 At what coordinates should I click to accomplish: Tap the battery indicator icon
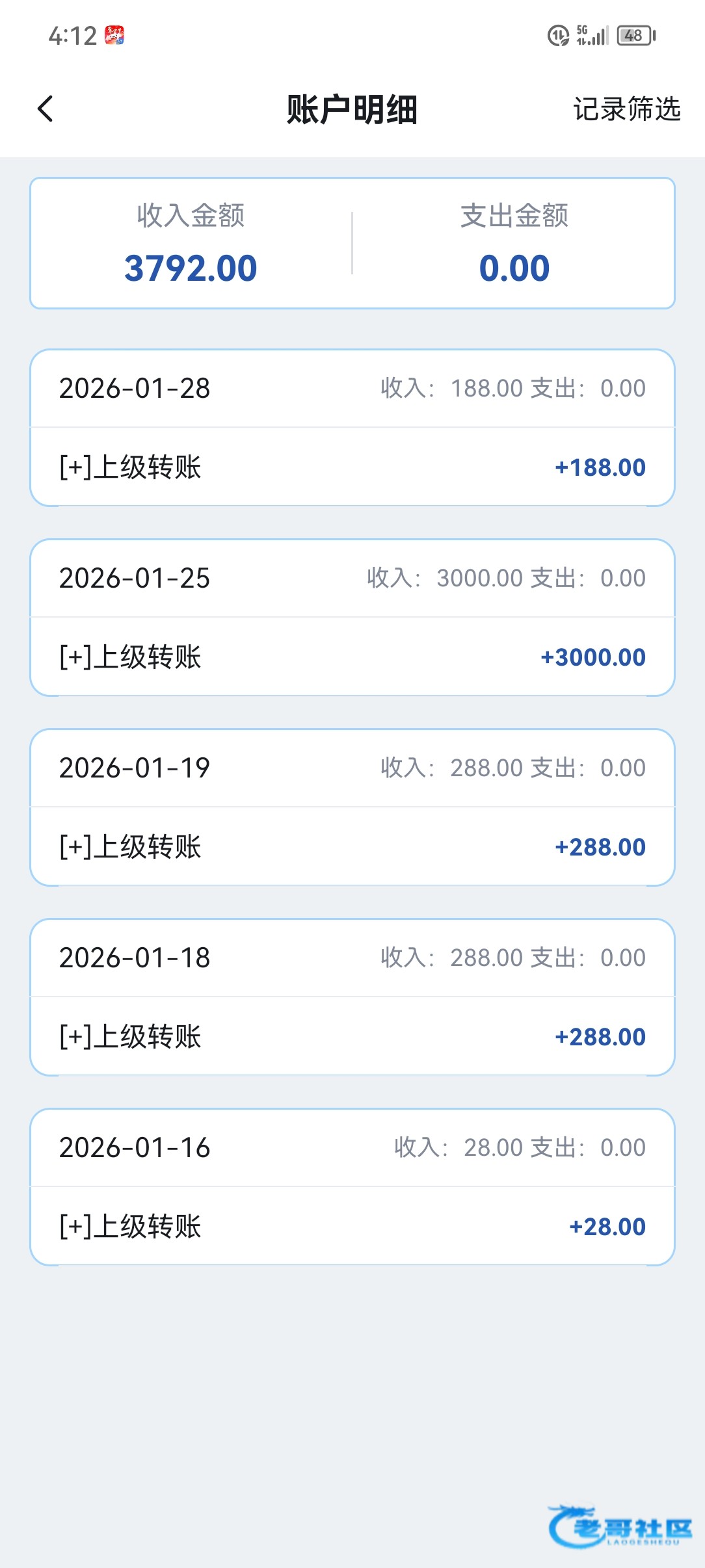[x=636, y=35]
